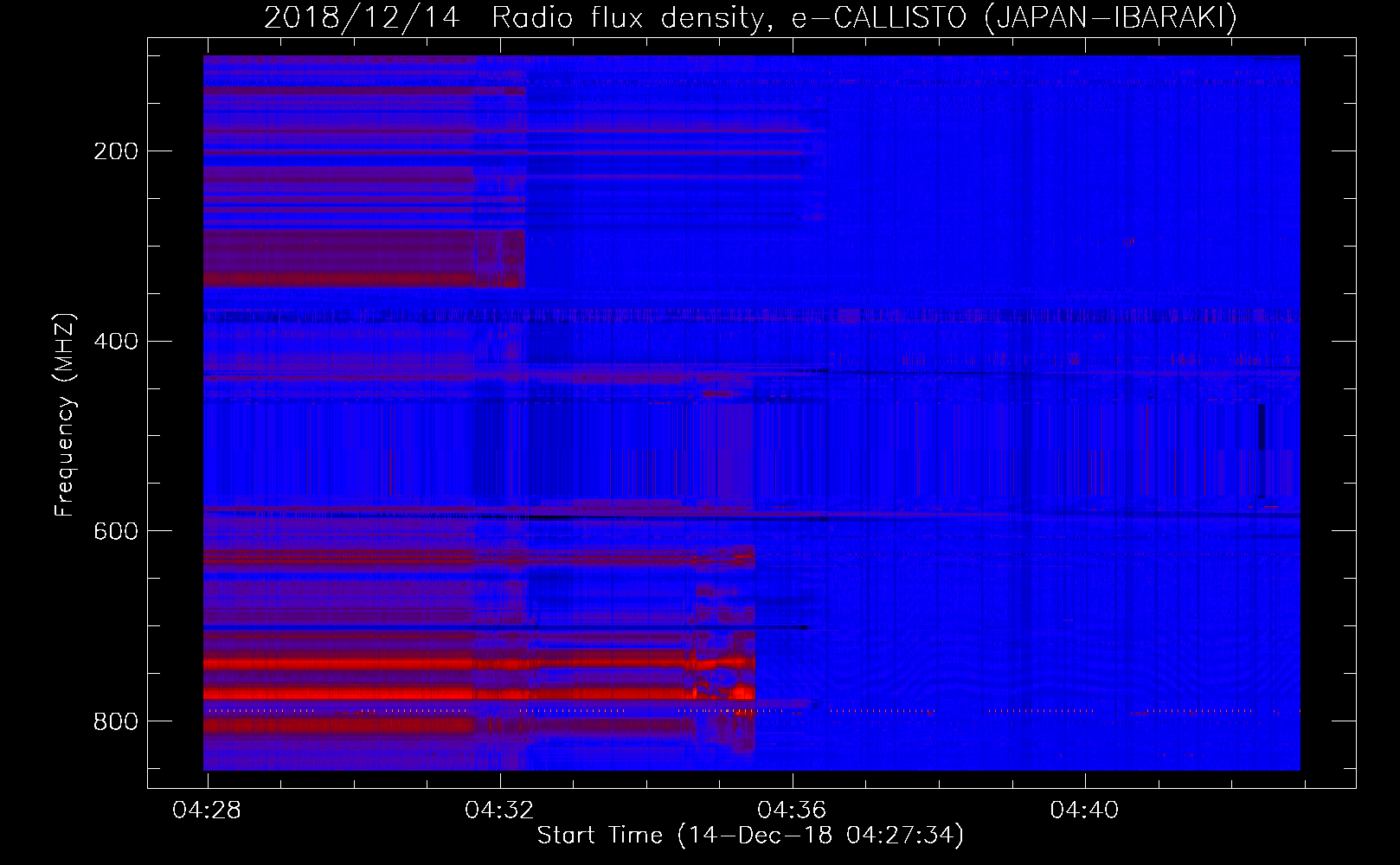Click the date 2018/12/14 in the title
The image size is (1400, 865).
click(362, 17)
